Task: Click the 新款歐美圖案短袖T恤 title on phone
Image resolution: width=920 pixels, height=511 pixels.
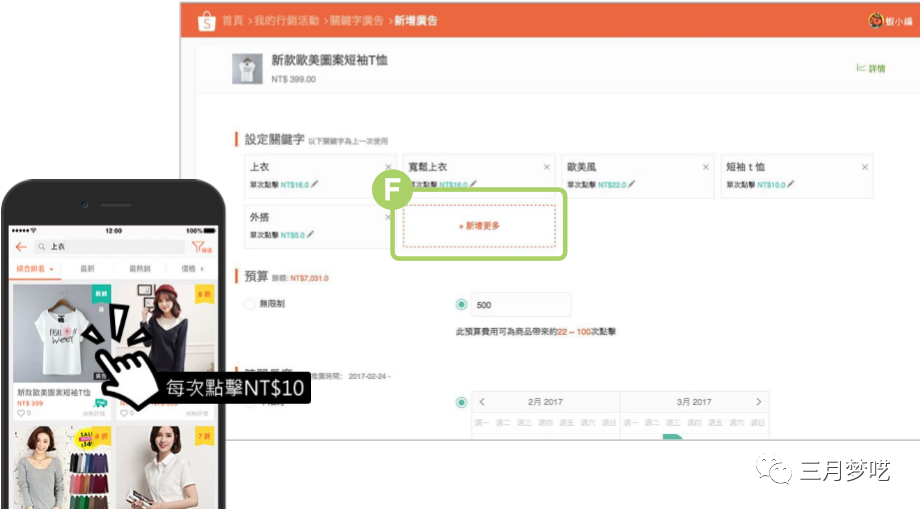Action: 54,392
